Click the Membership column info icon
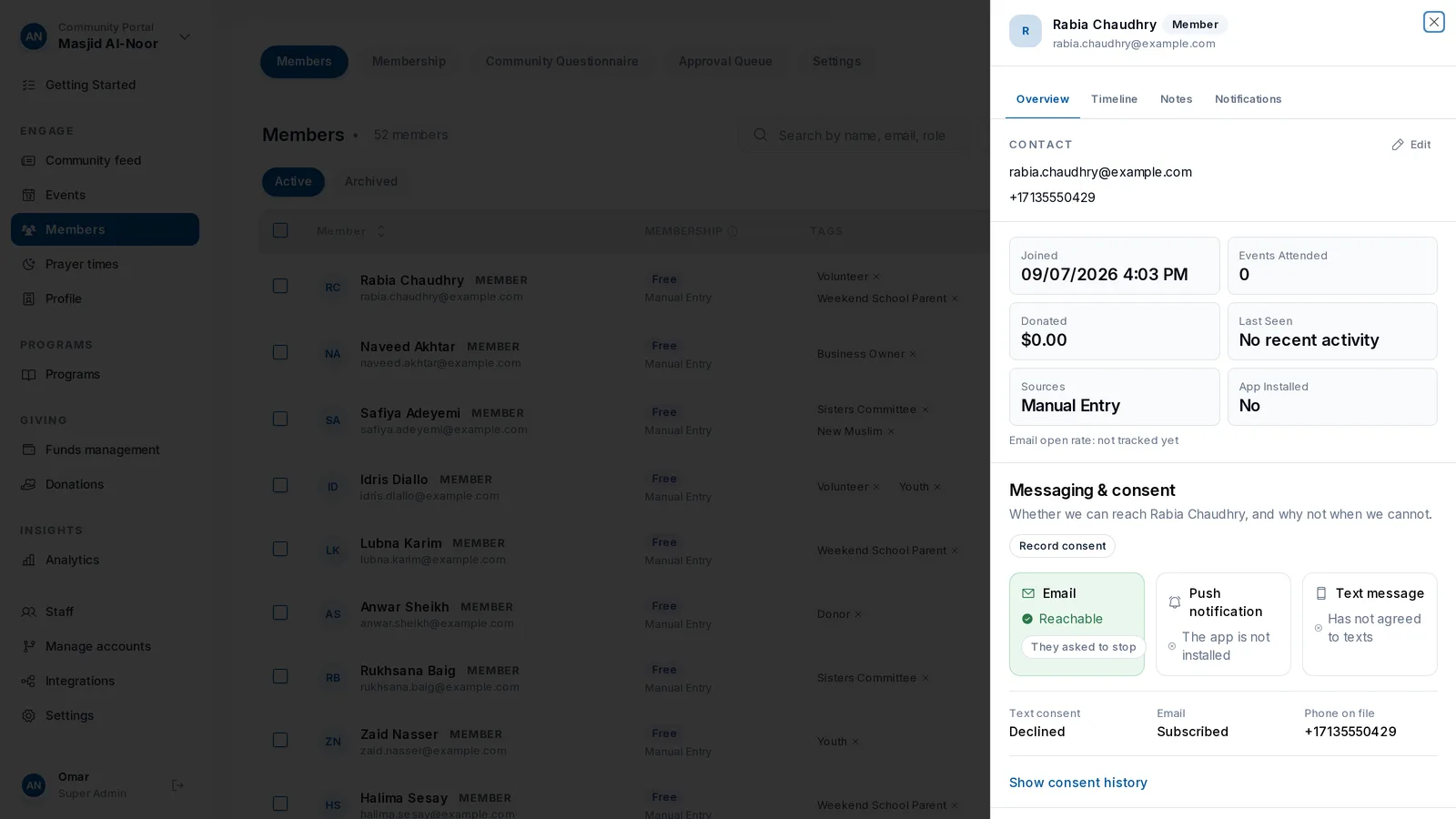The height and width of the screenshot is (819, 1456). pos(733,231)
